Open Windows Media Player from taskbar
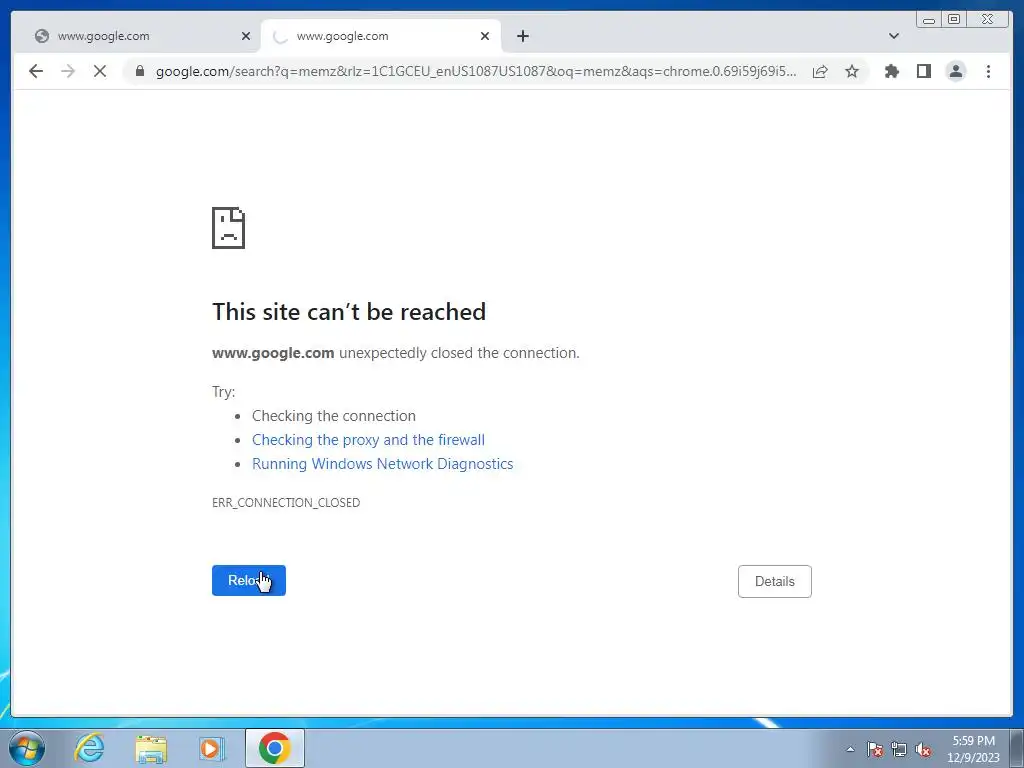Viewport: 1024px width, 768px height. click(212, 748)
